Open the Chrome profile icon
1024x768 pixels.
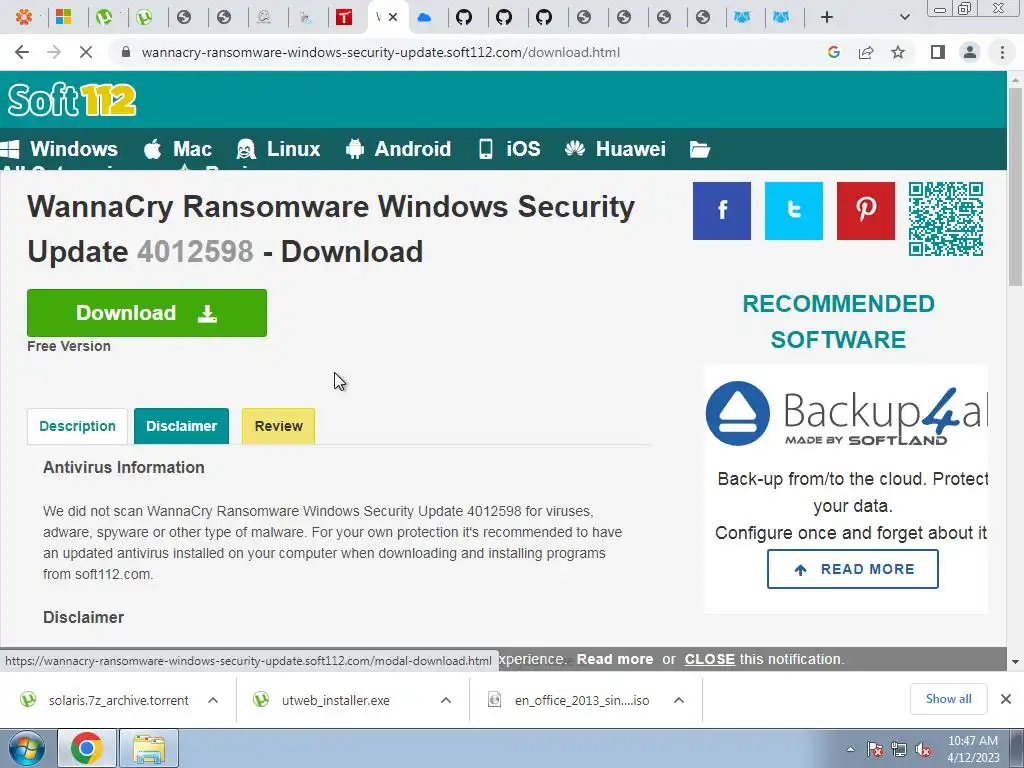point(970,52)
